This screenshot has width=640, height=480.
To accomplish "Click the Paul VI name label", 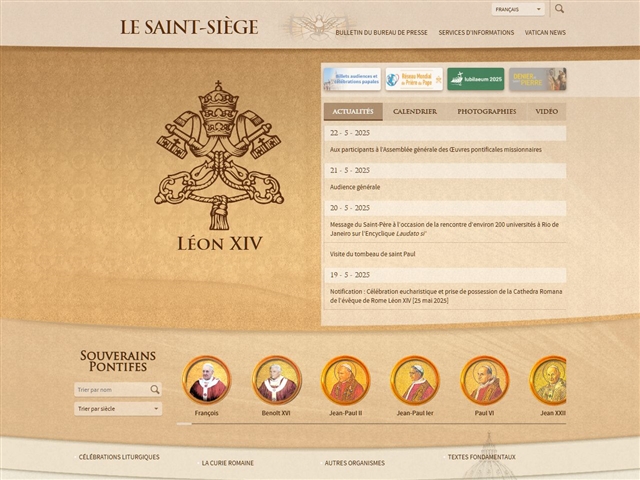I will click(x=484, y=413).
